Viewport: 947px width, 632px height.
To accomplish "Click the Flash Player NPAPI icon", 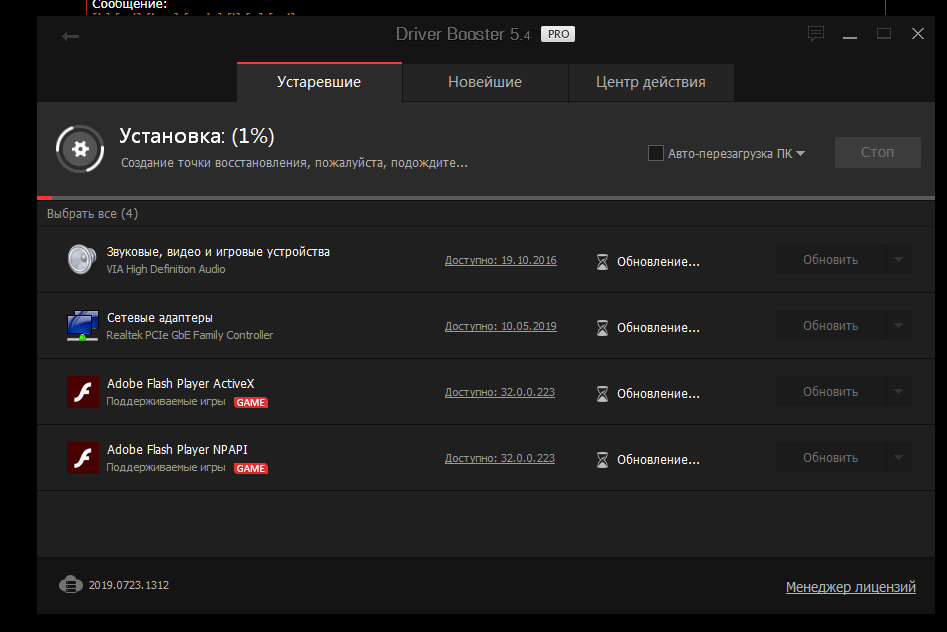I will (83, 458).
